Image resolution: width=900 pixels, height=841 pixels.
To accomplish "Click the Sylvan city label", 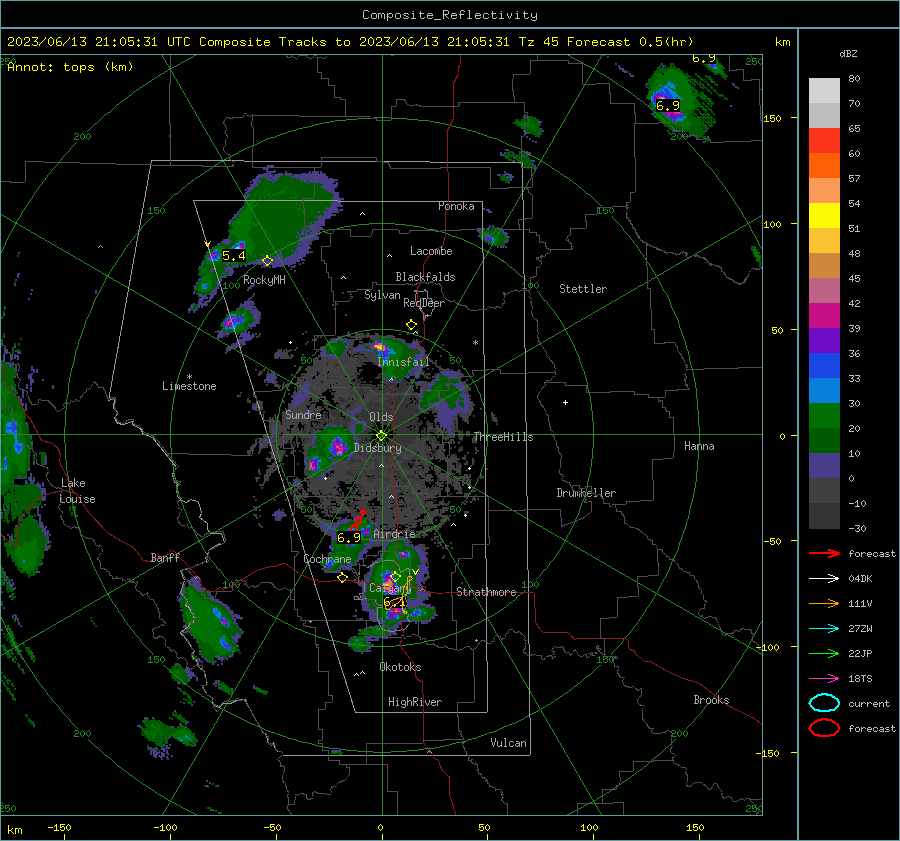I will point(382,295).
